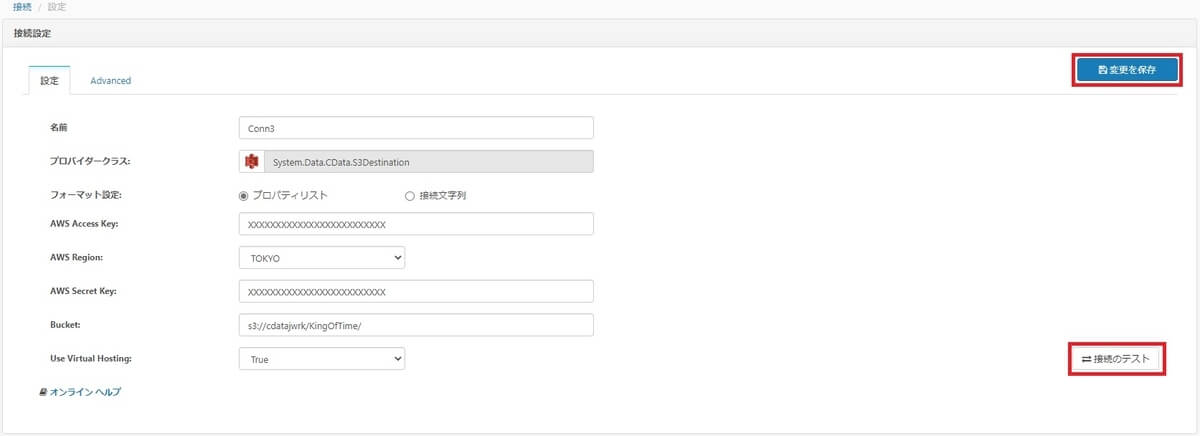Expand the Use Virtual Hosting dropdown

click(x=321, y=358)
